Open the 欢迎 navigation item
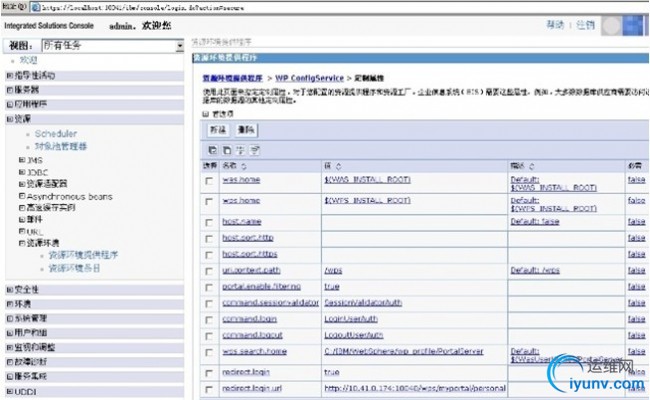 [29, 60]
